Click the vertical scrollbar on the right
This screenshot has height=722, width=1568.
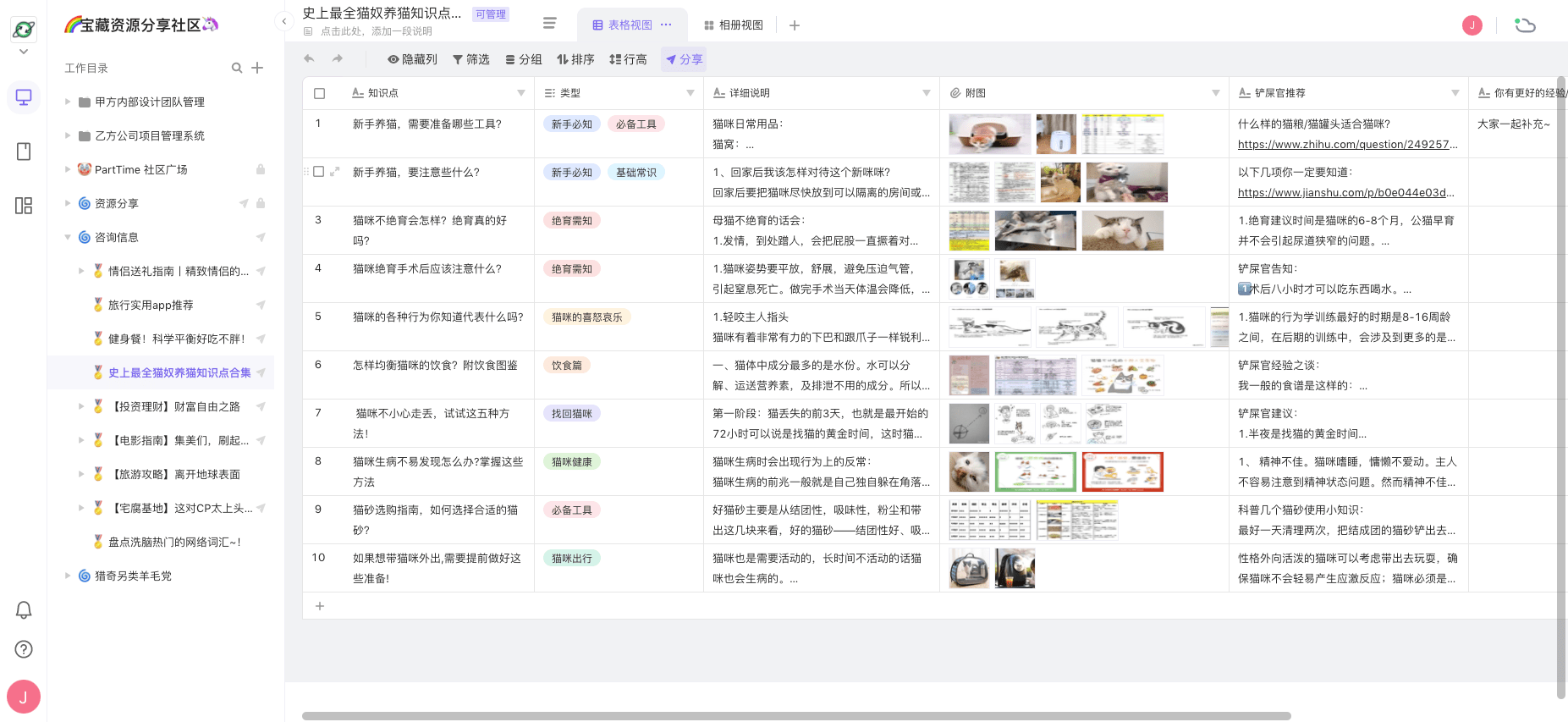coord(1560,388)
